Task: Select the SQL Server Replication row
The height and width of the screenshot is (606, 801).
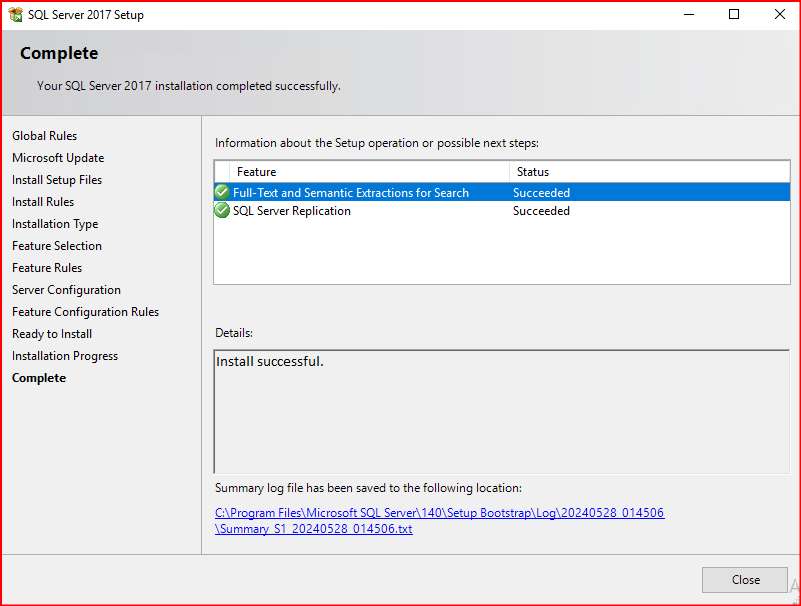Action: 502,211
